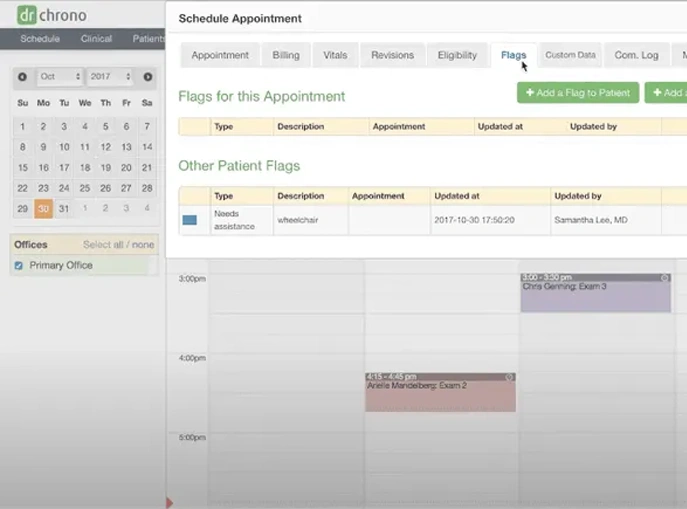Switch to the Revisions tab
Screen dimensions: 687x509
393,55
